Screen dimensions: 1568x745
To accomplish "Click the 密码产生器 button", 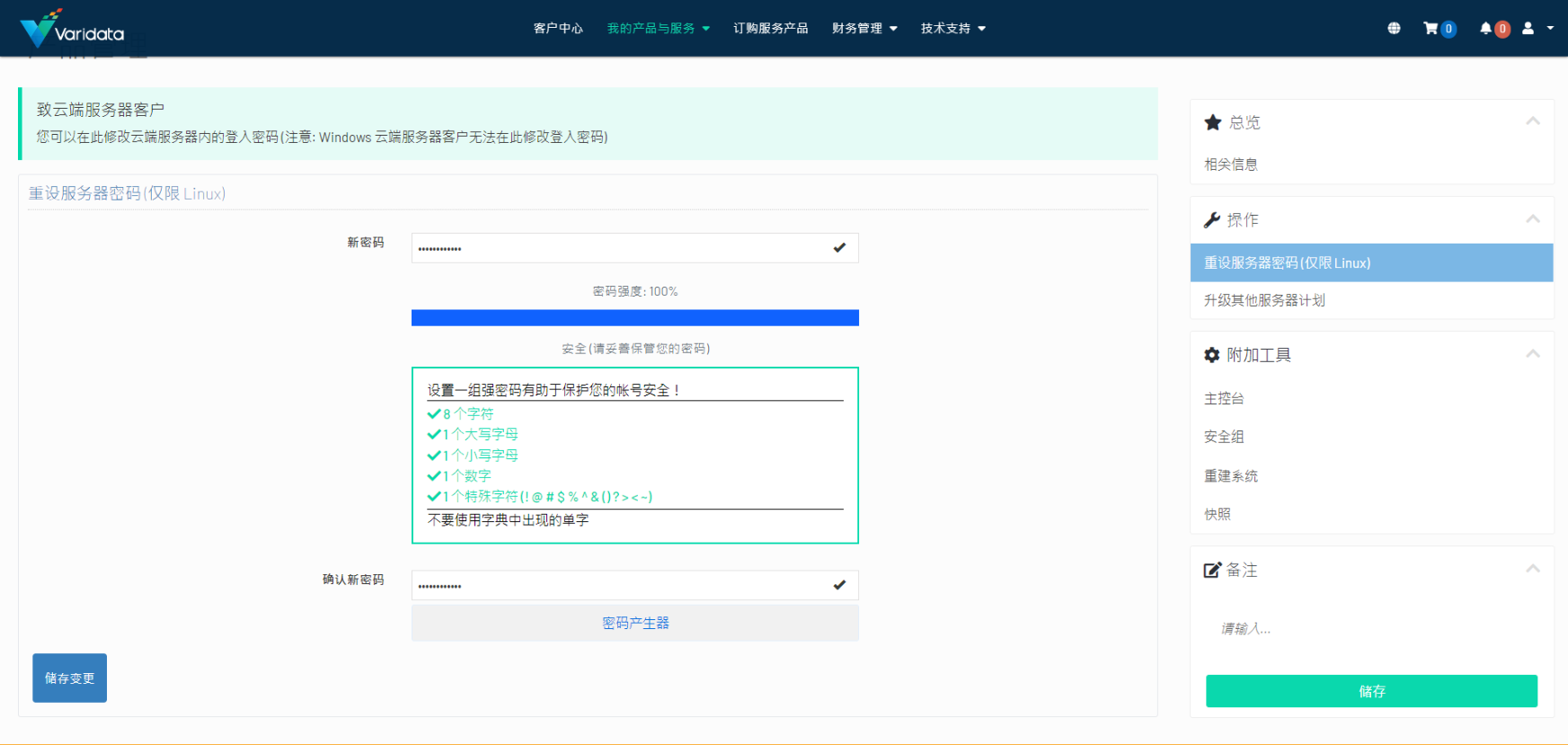I will (635, 623).
